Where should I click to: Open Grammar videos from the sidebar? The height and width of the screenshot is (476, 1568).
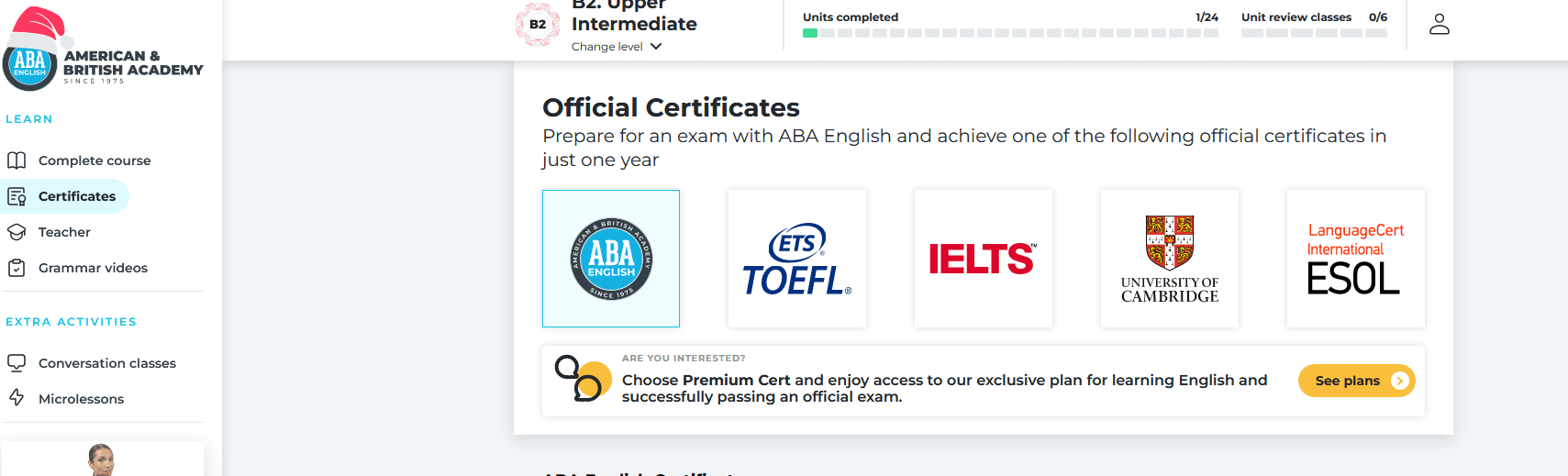coord(93,268)
